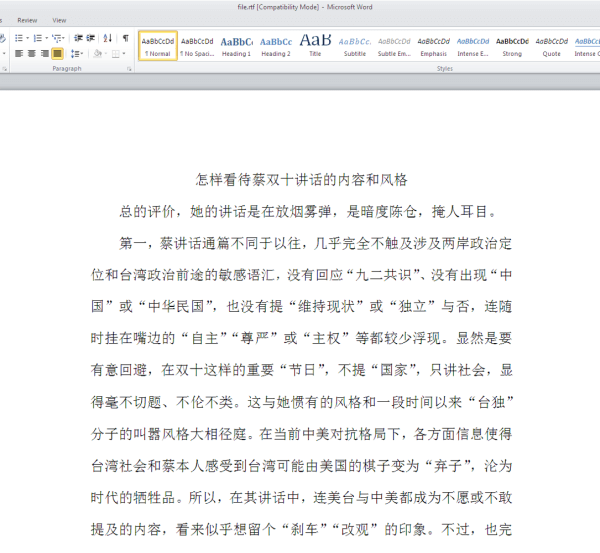Click the document title line 怎样看待蔡双十讲话的内容和风格
The image size is (600, 553).
302,179
